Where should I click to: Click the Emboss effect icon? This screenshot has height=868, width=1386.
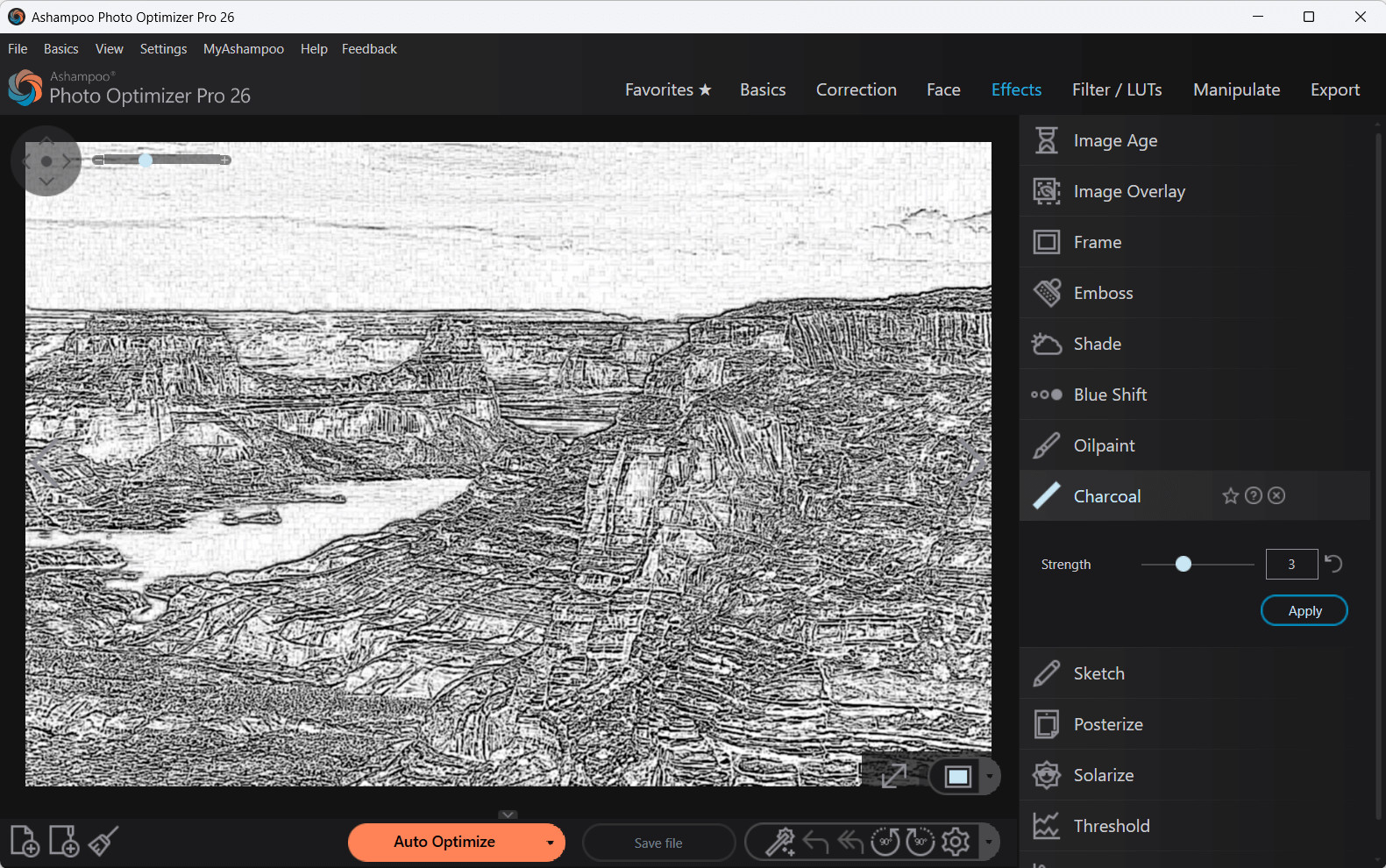[x=1047, y=293]
